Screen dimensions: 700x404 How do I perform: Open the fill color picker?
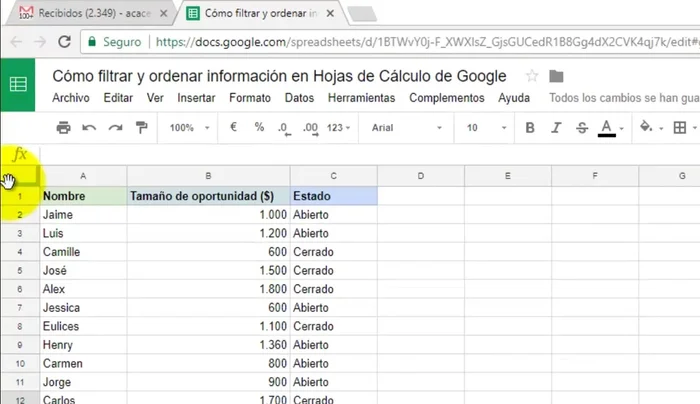[x=646, y=127]
